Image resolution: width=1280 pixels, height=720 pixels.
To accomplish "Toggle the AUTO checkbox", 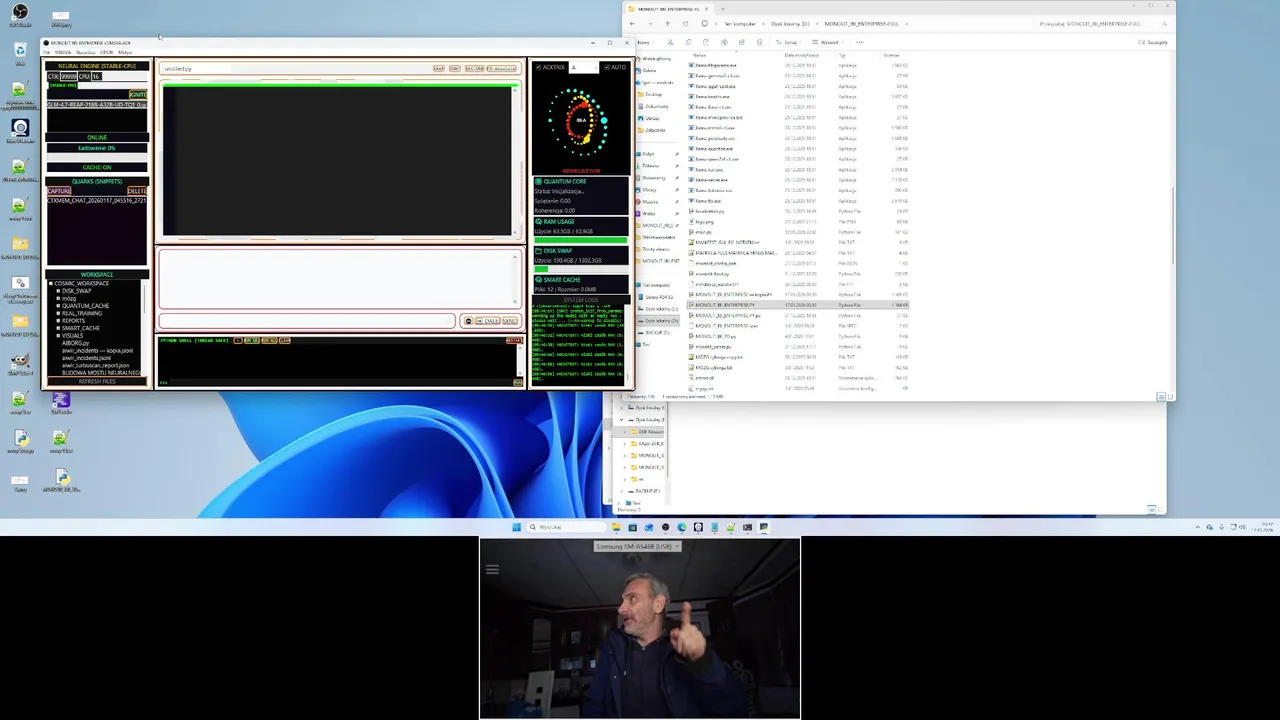I will pyautogui.click(x=607, y=67).
